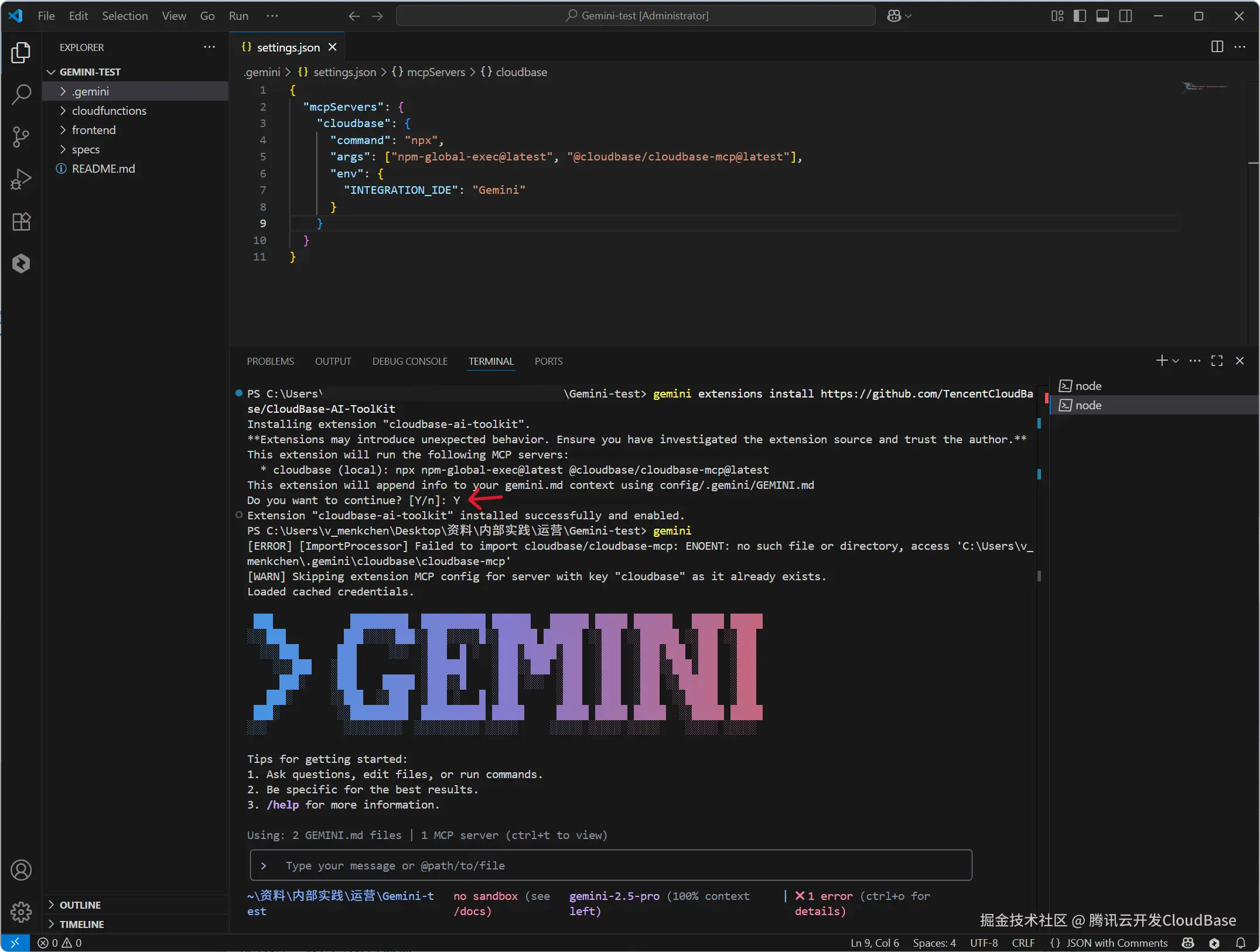Split the editor to the right
This screenshot has height=952, width=1260.
(x=1217, y=47)
